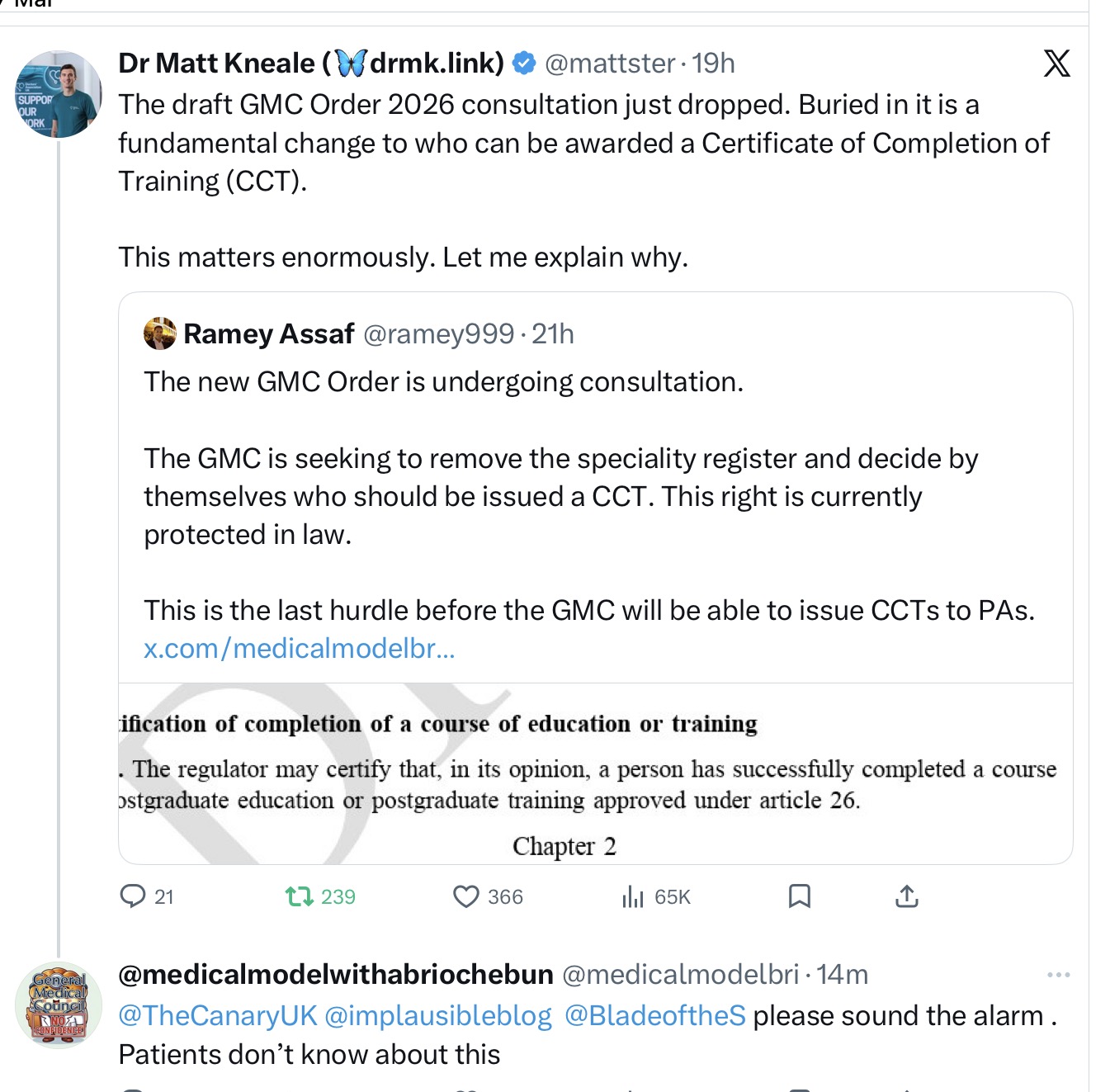The height and width of the screenshot is (1092, 1110).
Task: Click the blue verified badge beside Dr Matt Kneale
Action: pyautogui.click(x=524, y=63)
